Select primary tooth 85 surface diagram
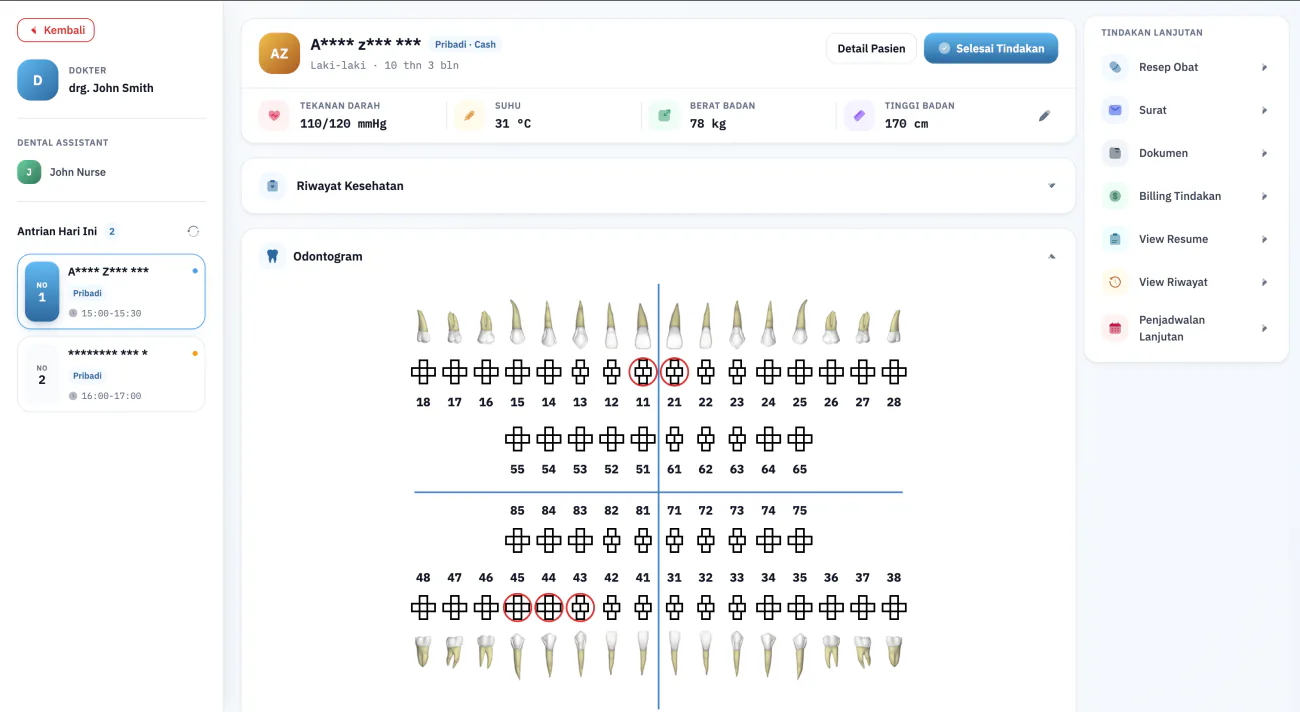Viewport: 1300px width, 712px height. (x=517, y=541)
